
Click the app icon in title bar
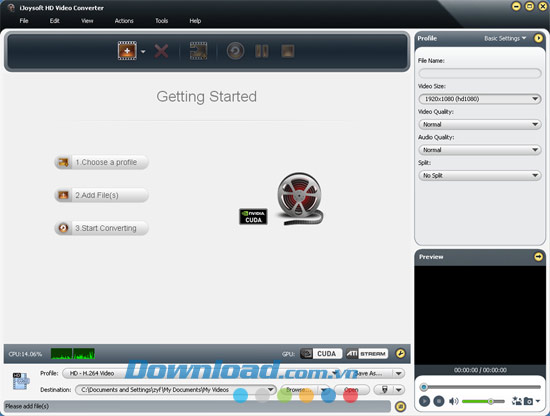(x=11, y=7)
